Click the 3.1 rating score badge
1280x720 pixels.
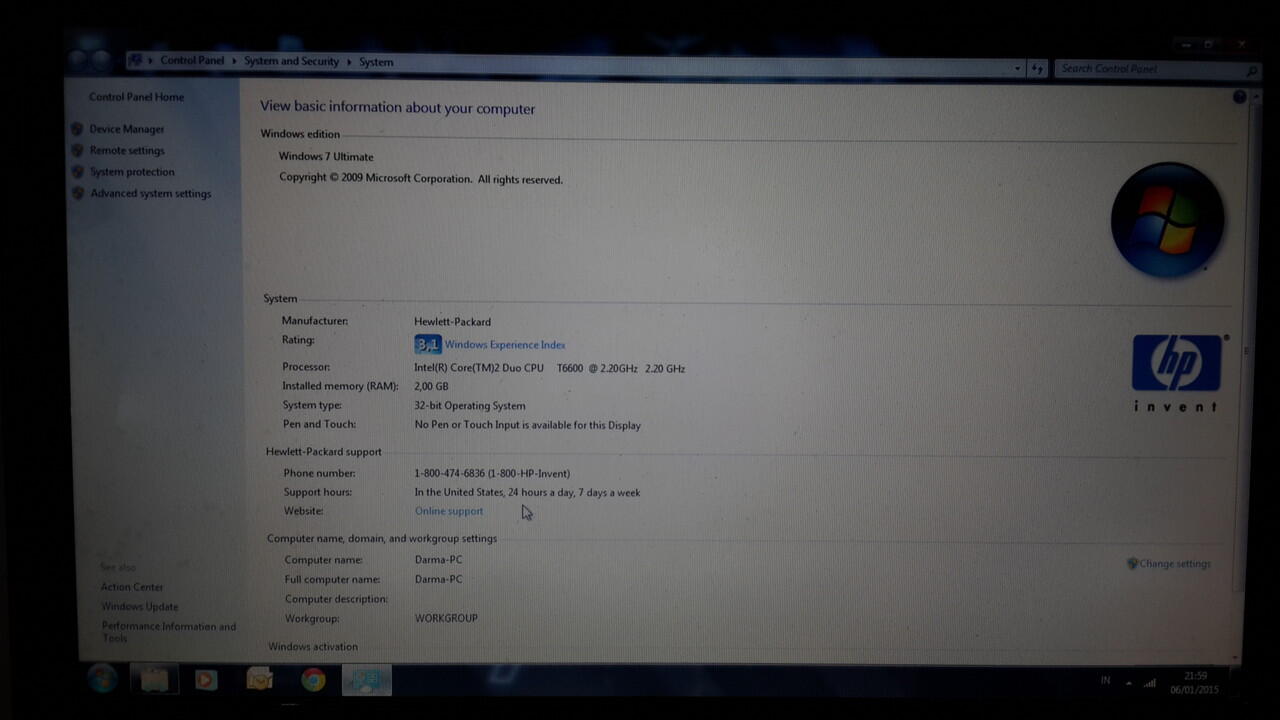tap(428, 345)
